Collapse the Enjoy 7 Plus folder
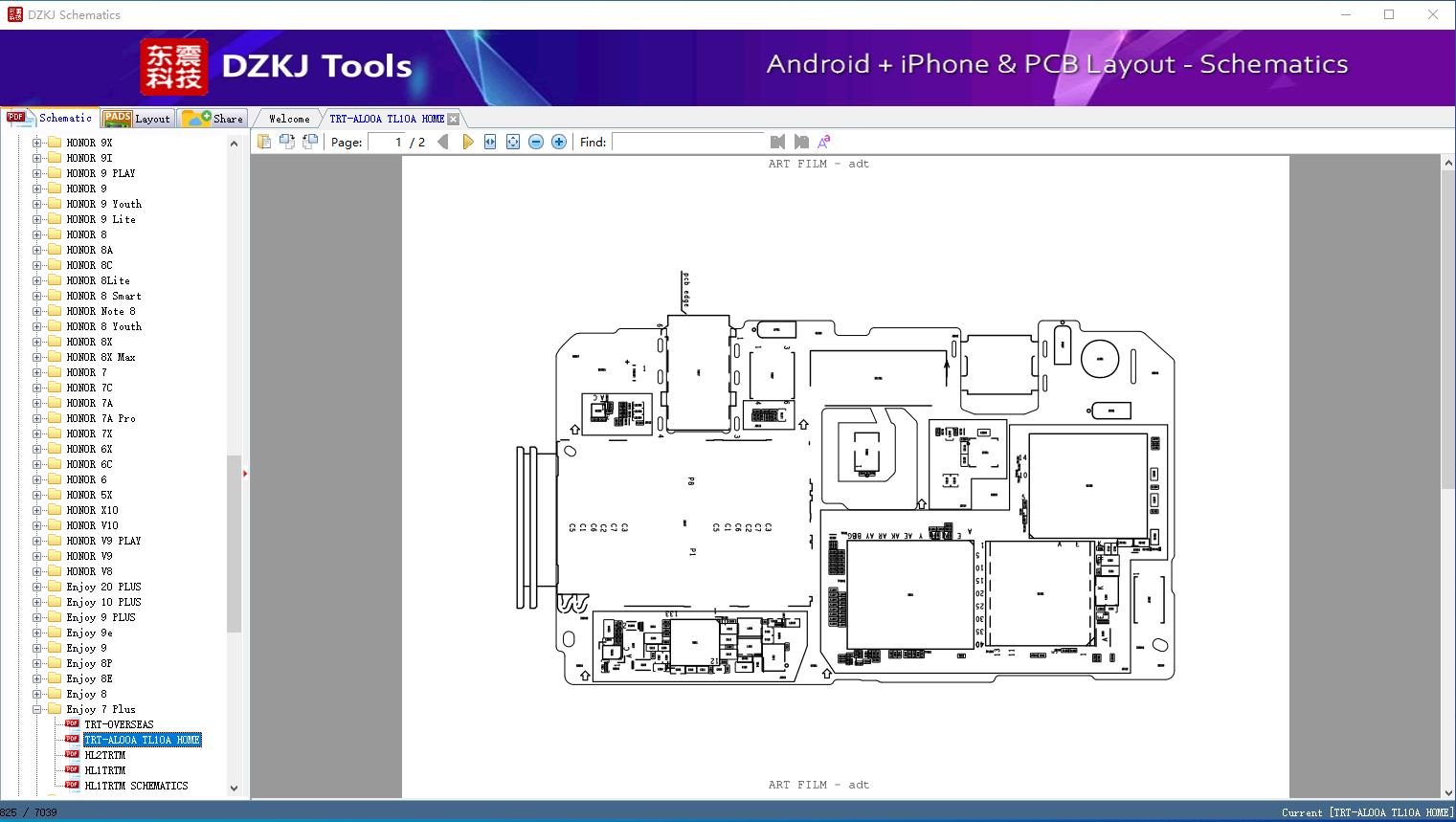 [37, 709]
